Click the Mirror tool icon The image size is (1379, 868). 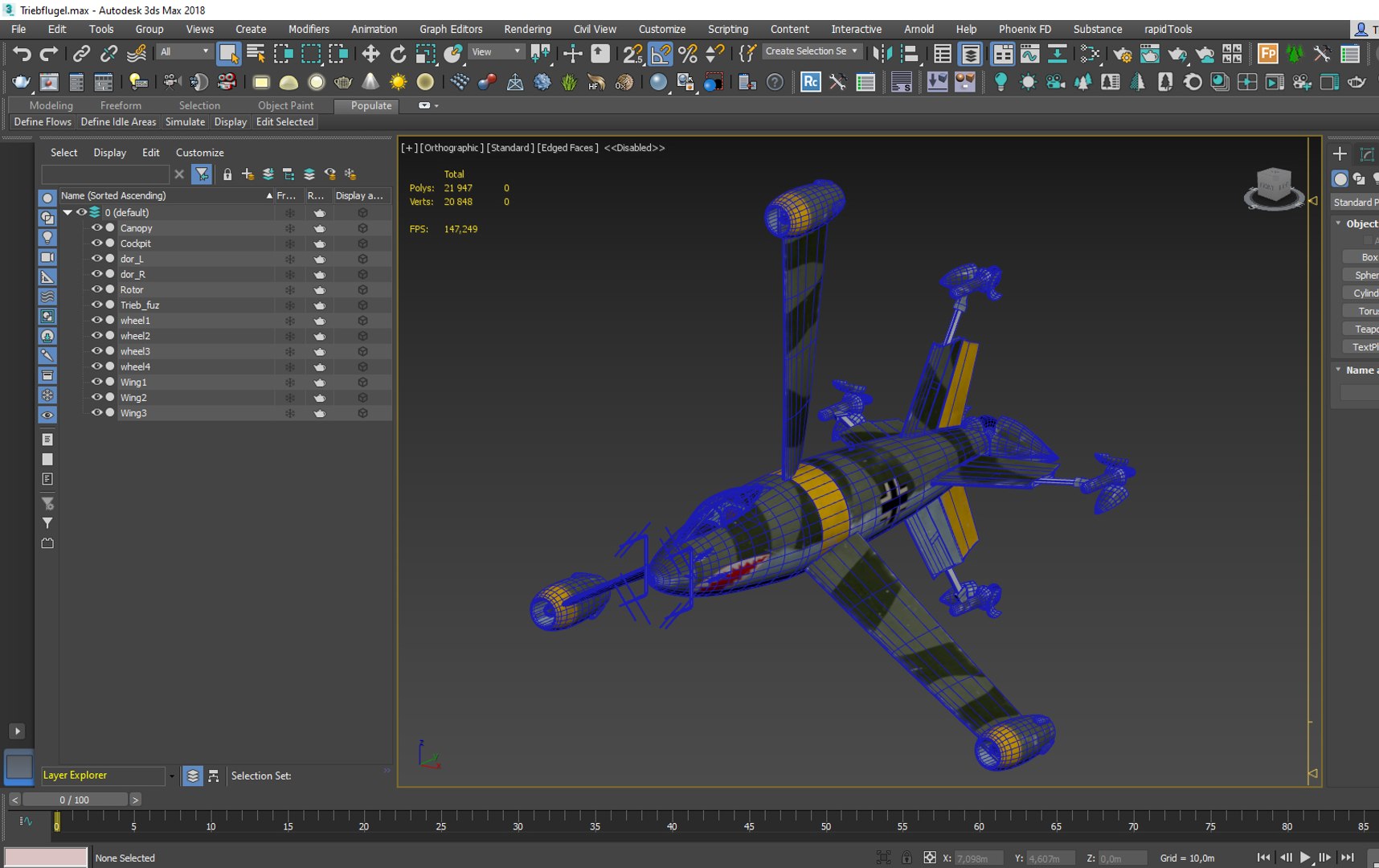click(x=882, y=54)
